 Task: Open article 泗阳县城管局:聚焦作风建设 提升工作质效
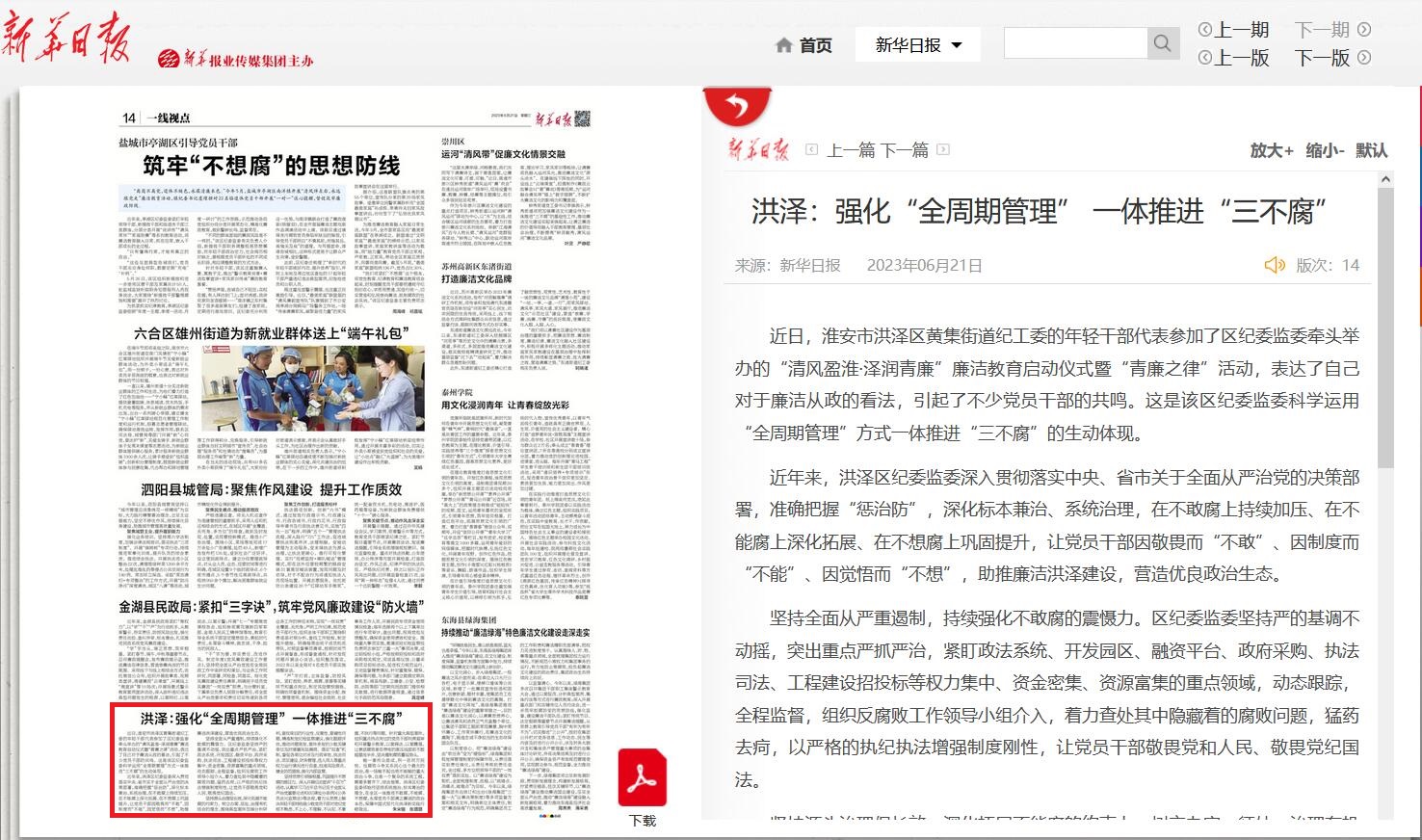[x=271, y=489]
